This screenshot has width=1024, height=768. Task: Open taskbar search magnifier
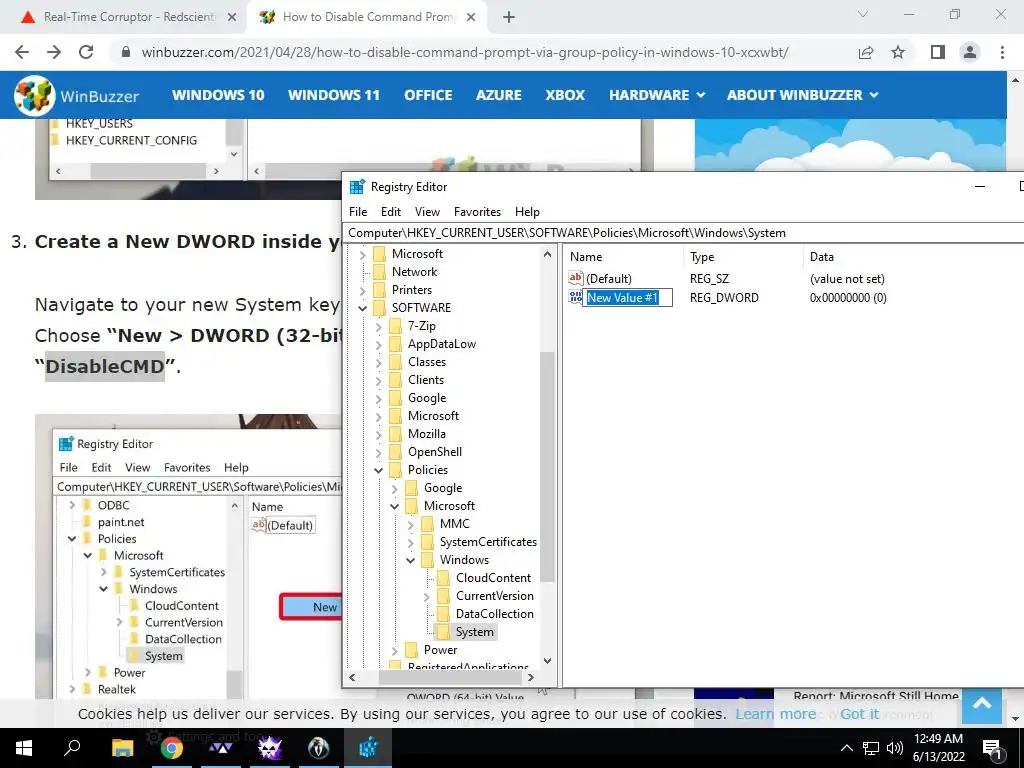72,748
